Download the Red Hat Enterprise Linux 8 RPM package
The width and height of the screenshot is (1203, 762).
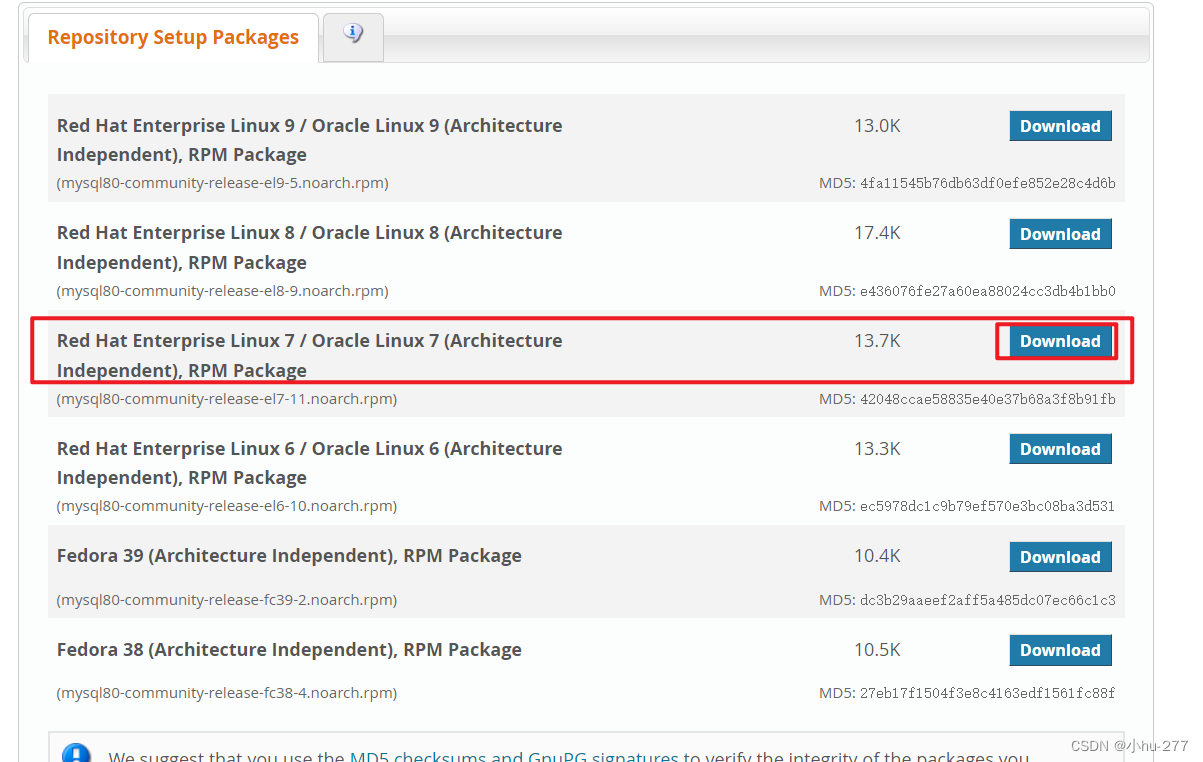[1060, 234]
